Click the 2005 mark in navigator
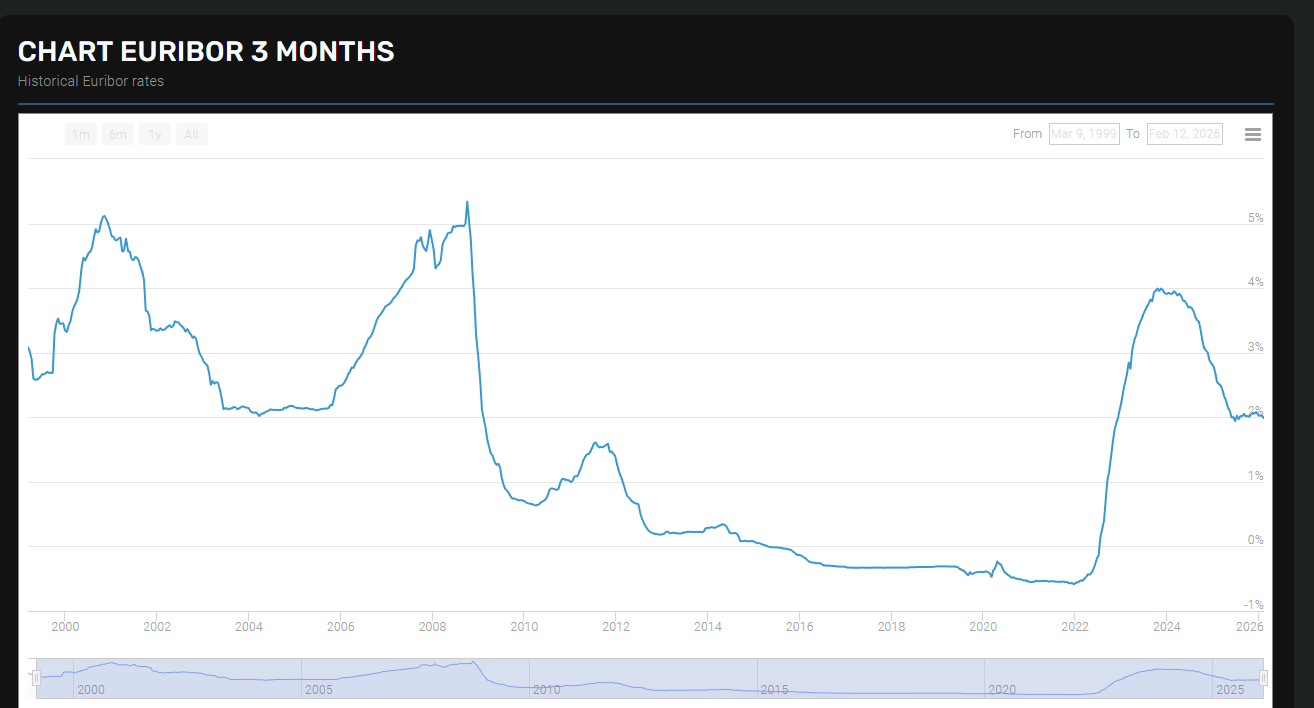1314x708 pixels. click(319, 690)
